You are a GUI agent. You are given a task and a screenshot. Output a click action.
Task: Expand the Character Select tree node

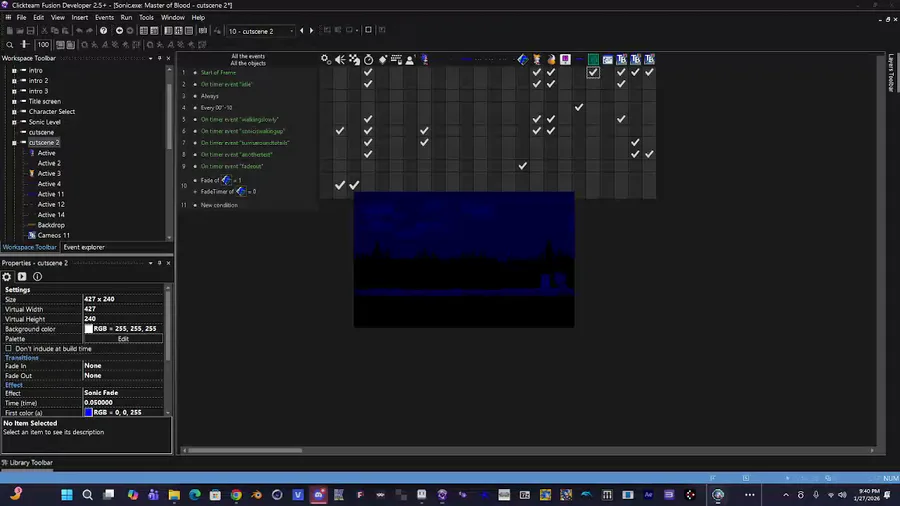[x=14, y=112]
